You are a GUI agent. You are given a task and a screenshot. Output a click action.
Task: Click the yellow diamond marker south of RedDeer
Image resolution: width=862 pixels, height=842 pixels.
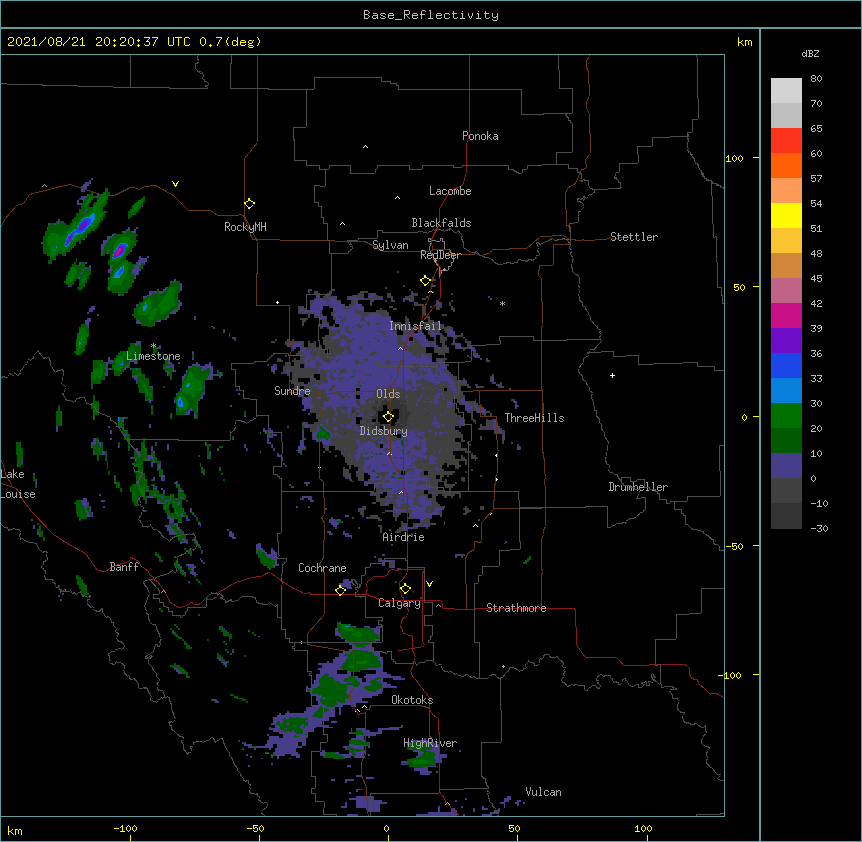point(425,280)
